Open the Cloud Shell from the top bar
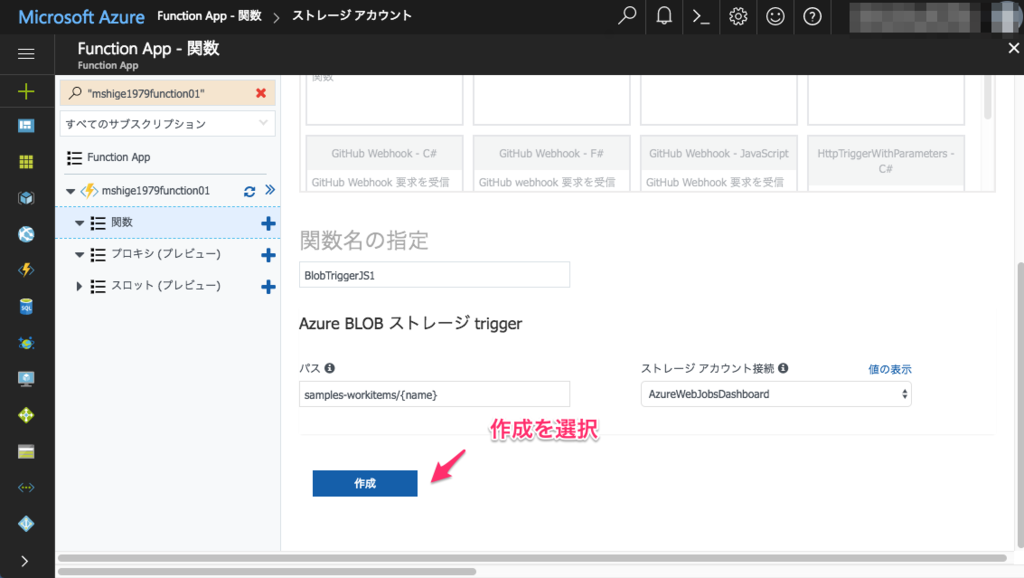1024x578 pixels. coord(700,16)
